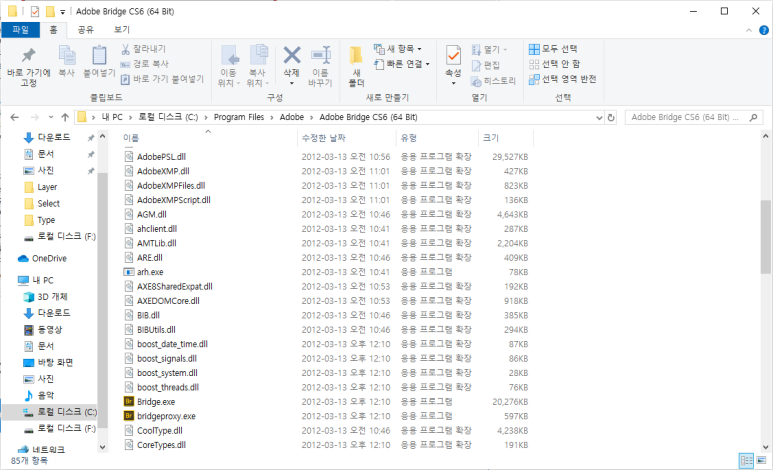
Task: Pin to Quick access (바로 가기에 고정)
Action: point(29,67)
